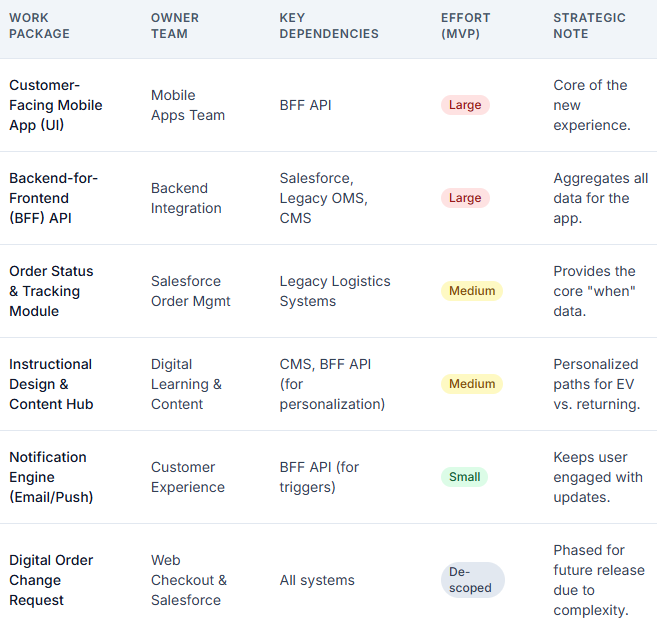The image size is (657, 622).
Task: Click the Web Checkout & Salesforce cell
Action: point(189,581)
